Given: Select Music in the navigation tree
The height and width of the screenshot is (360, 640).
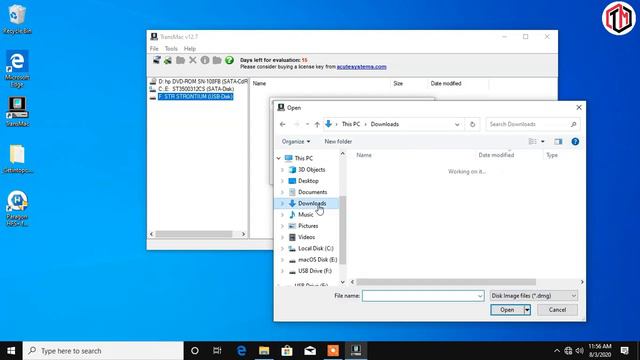Looking at the screenshot, I should (x=305, y=215).
